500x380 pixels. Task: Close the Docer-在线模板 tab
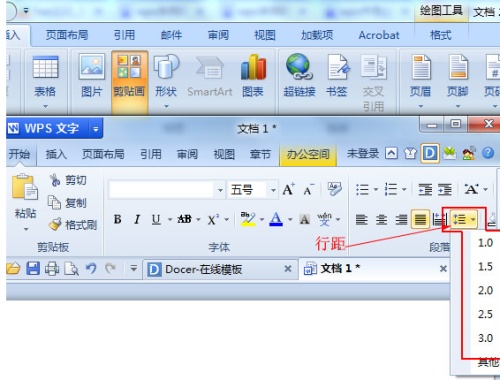click(x=288, y=269)
